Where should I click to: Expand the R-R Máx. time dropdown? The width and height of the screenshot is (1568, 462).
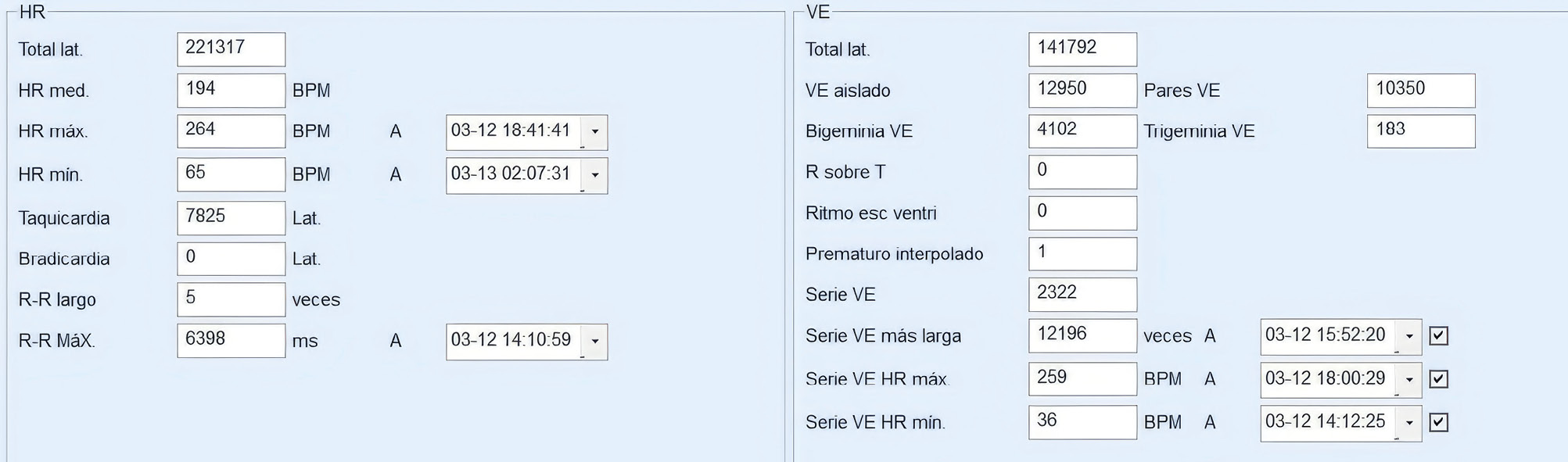tap(594, 342)
